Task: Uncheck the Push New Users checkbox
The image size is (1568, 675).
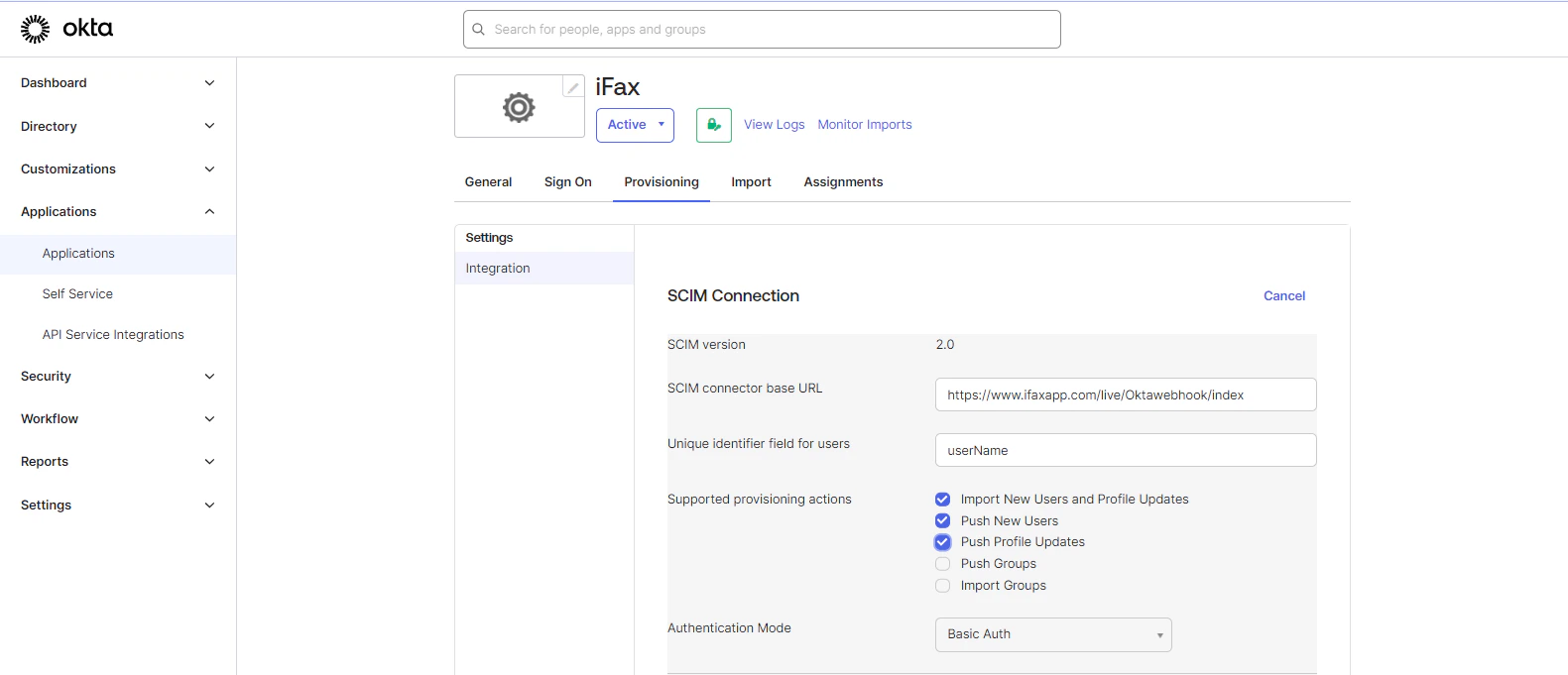Action: 942,521
